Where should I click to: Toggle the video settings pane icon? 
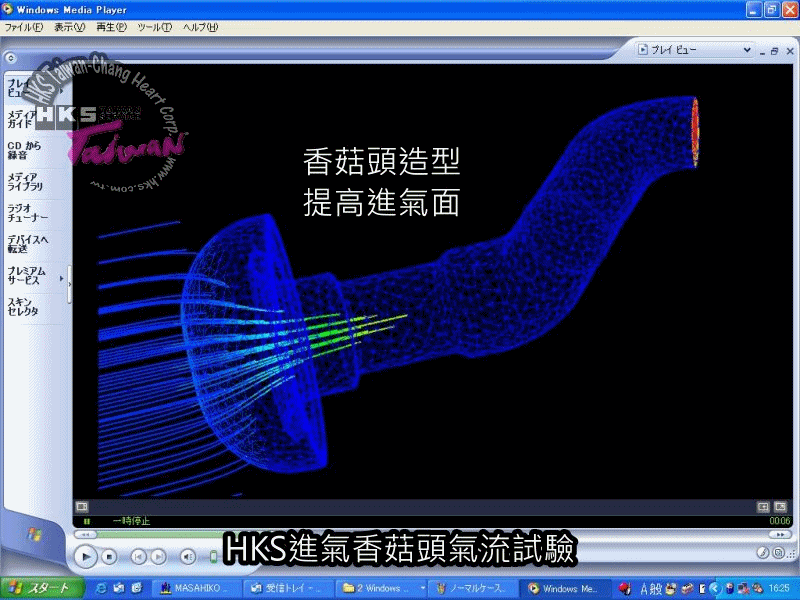click(x=82, y=506)
